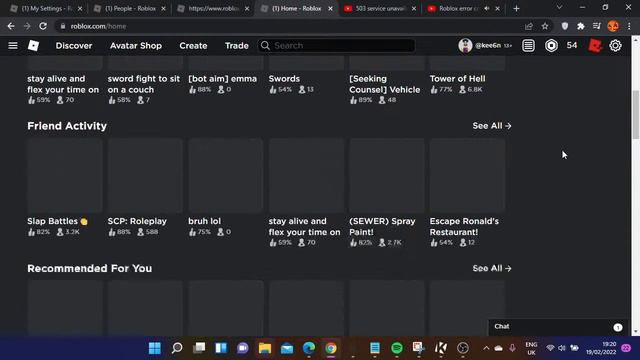
Task: Open Swords game title
Action: pyautogui.click(x=284, y=79)
